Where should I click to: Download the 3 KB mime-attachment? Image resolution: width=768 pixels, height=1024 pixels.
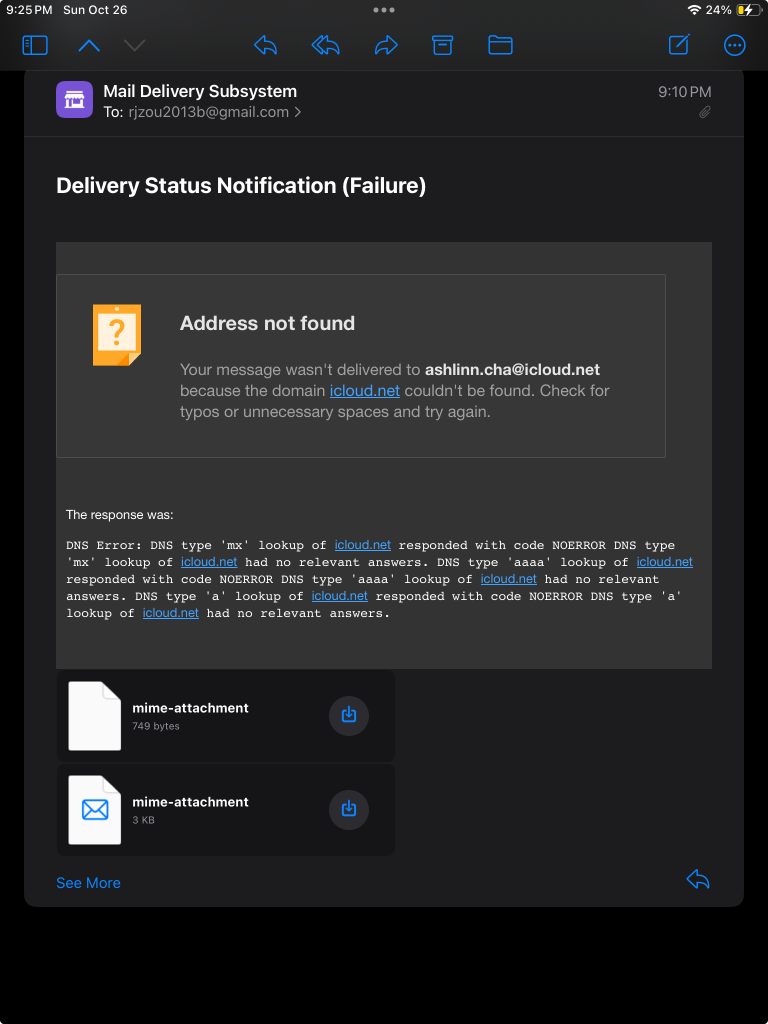pyautogui.click(x=349, y=809)
